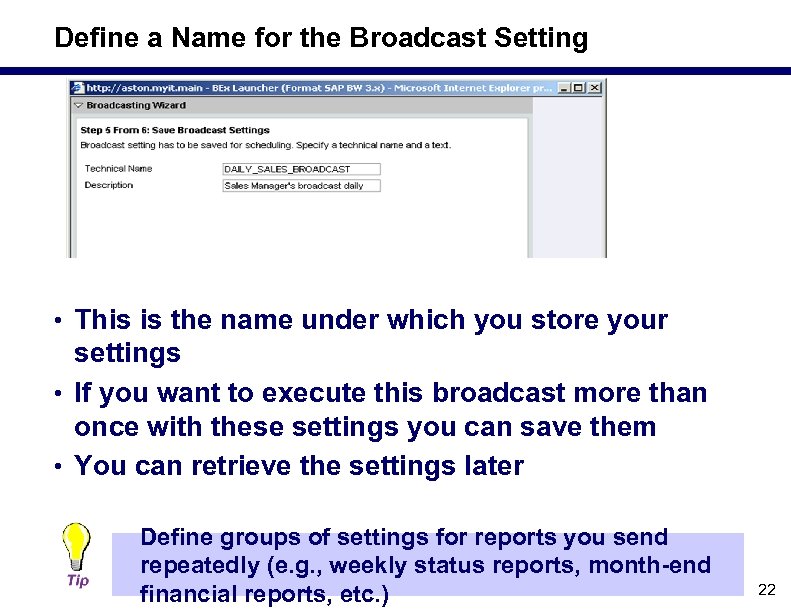Click the 'Technical Name' label

coord(119,169)
